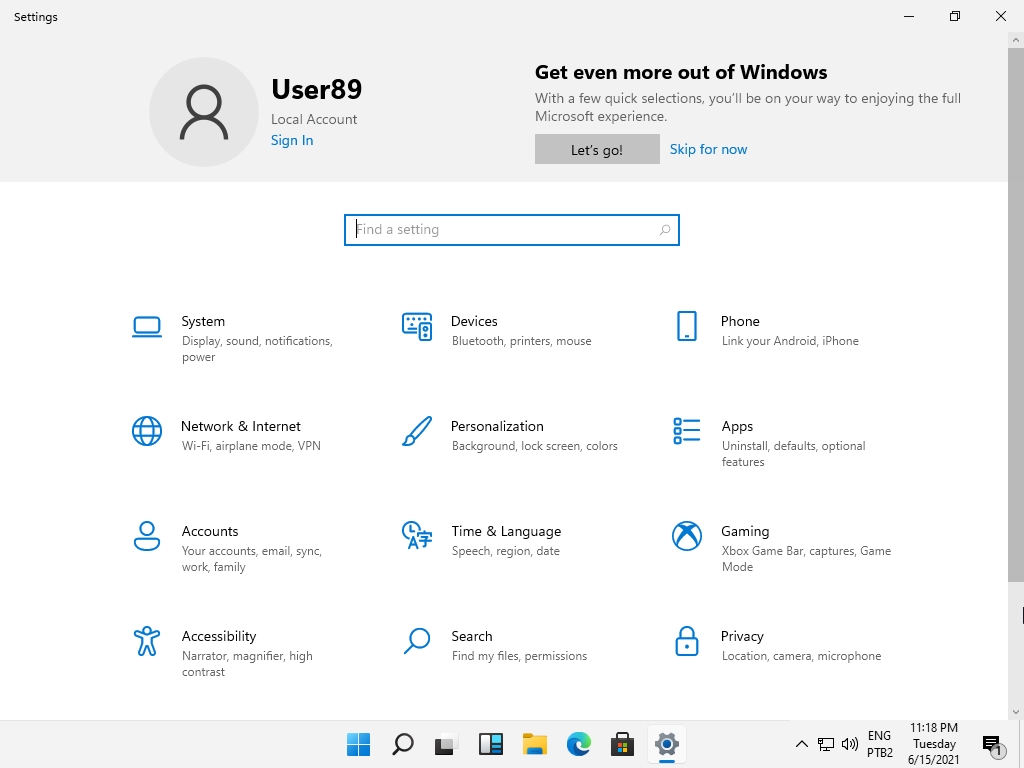
Task: Open the System settings laptop icon
Action: [x=147, y=327]
